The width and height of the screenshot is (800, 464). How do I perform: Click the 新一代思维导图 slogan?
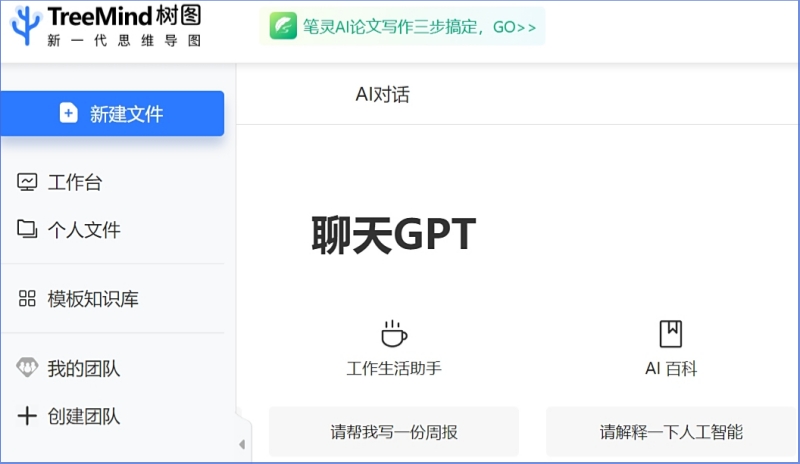(124, 40)
